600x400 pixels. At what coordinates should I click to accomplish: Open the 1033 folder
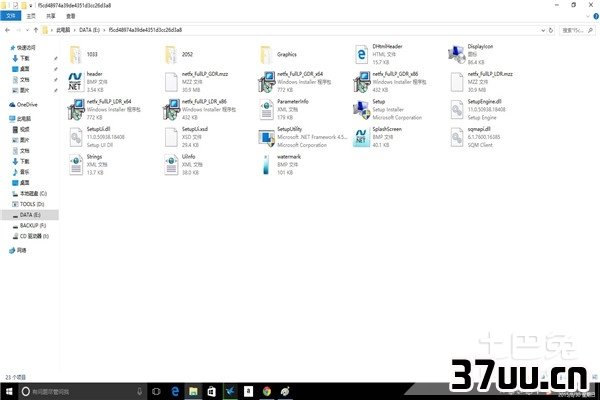76,55
